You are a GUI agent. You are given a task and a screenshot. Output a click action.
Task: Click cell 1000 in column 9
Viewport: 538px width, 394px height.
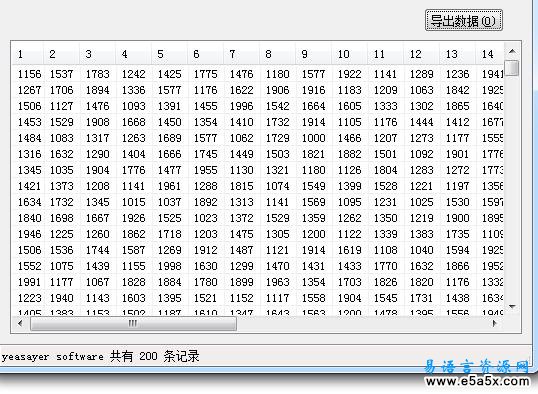(314, 138)
